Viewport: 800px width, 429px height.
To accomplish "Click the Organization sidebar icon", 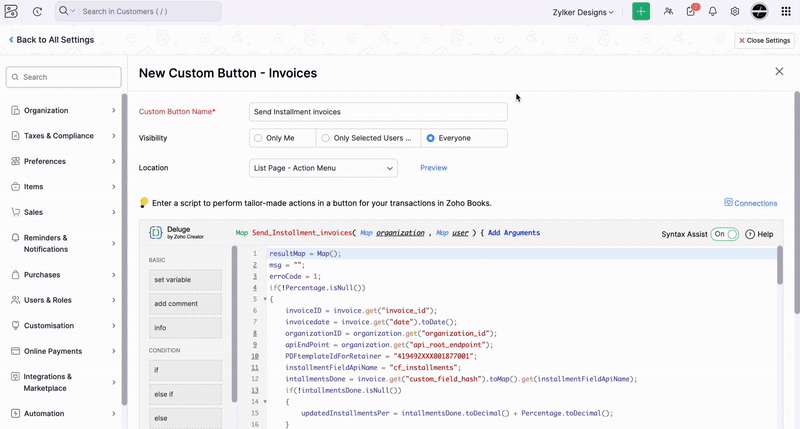I will click(15, 110).
